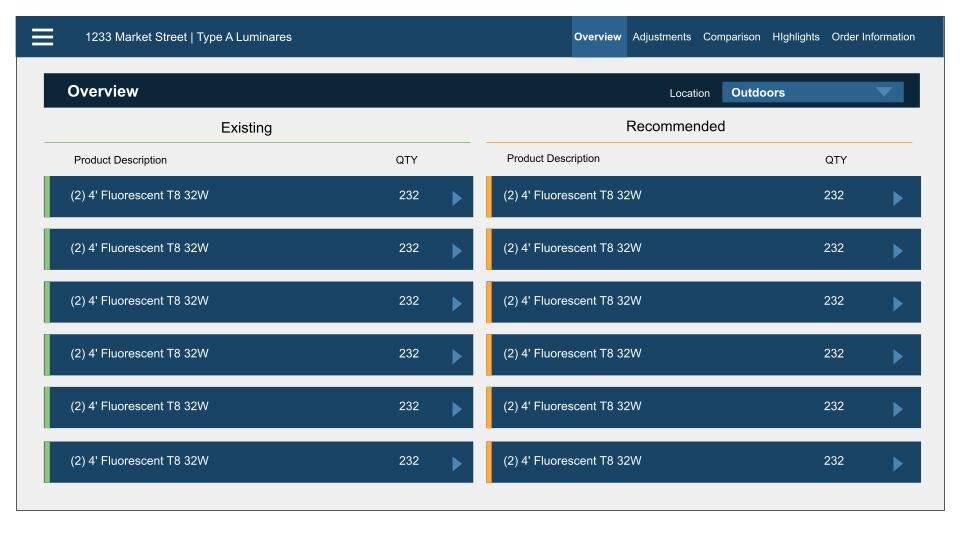Click the Overview panel heading
The width and height of the screenshot is (960, 540).
[103, 91]
